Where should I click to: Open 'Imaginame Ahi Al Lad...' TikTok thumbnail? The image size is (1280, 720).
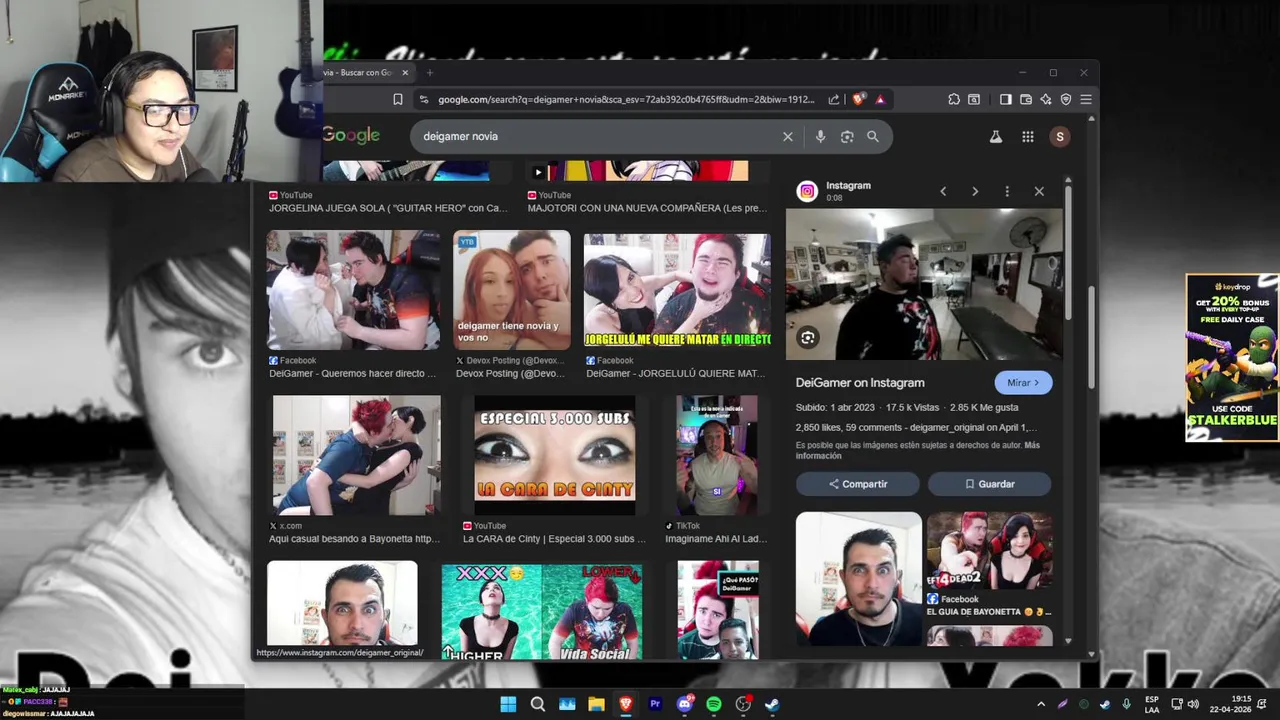tap(716, 455)
